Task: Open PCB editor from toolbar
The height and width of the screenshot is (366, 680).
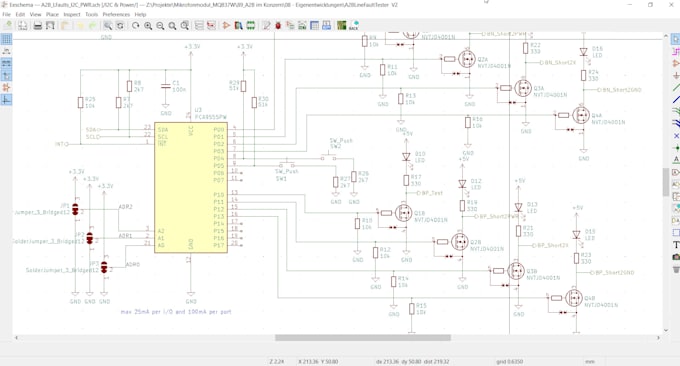Action: (x=342, y=26)
